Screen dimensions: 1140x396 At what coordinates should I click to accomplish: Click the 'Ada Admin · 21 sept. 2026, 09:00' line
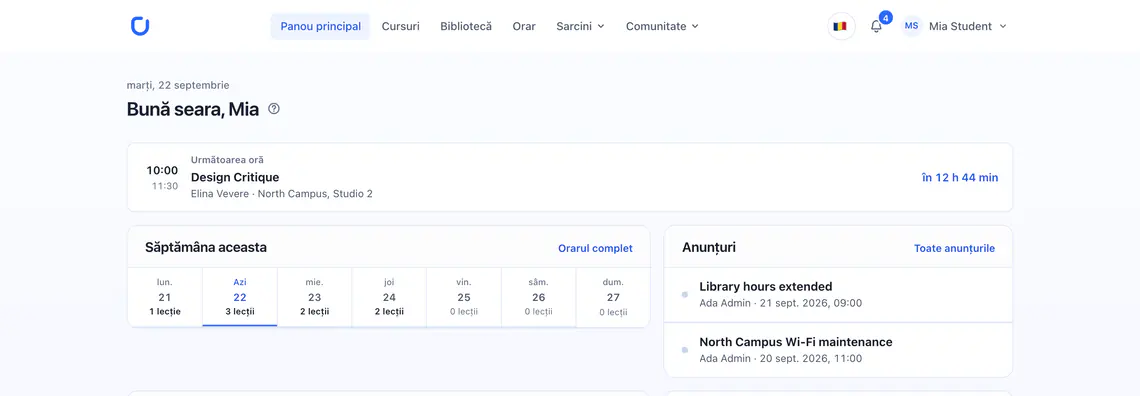coord(781,303)
